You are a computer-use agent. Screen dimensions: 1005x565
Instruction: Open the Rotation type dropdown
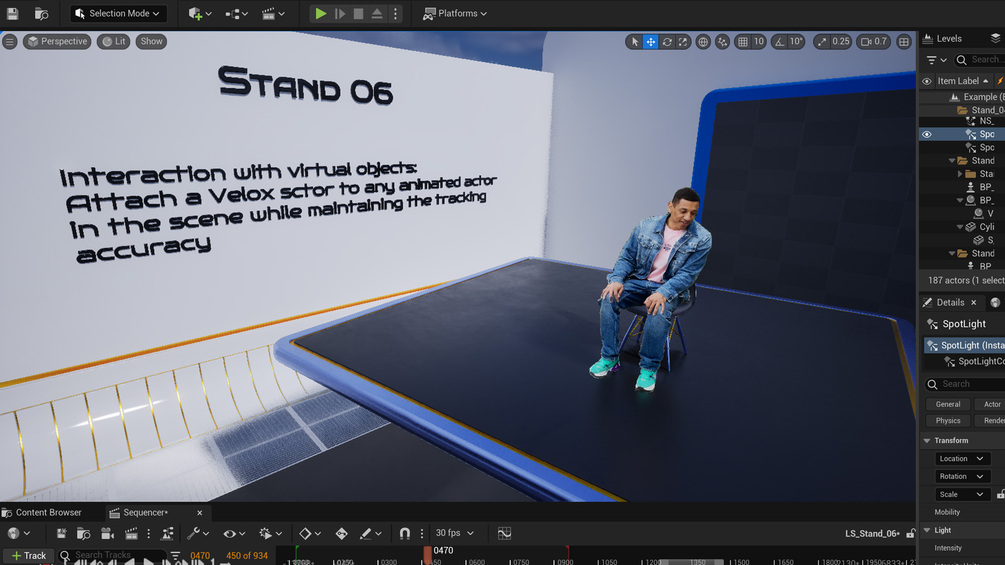pyautogui.click(x=962, y=477)
